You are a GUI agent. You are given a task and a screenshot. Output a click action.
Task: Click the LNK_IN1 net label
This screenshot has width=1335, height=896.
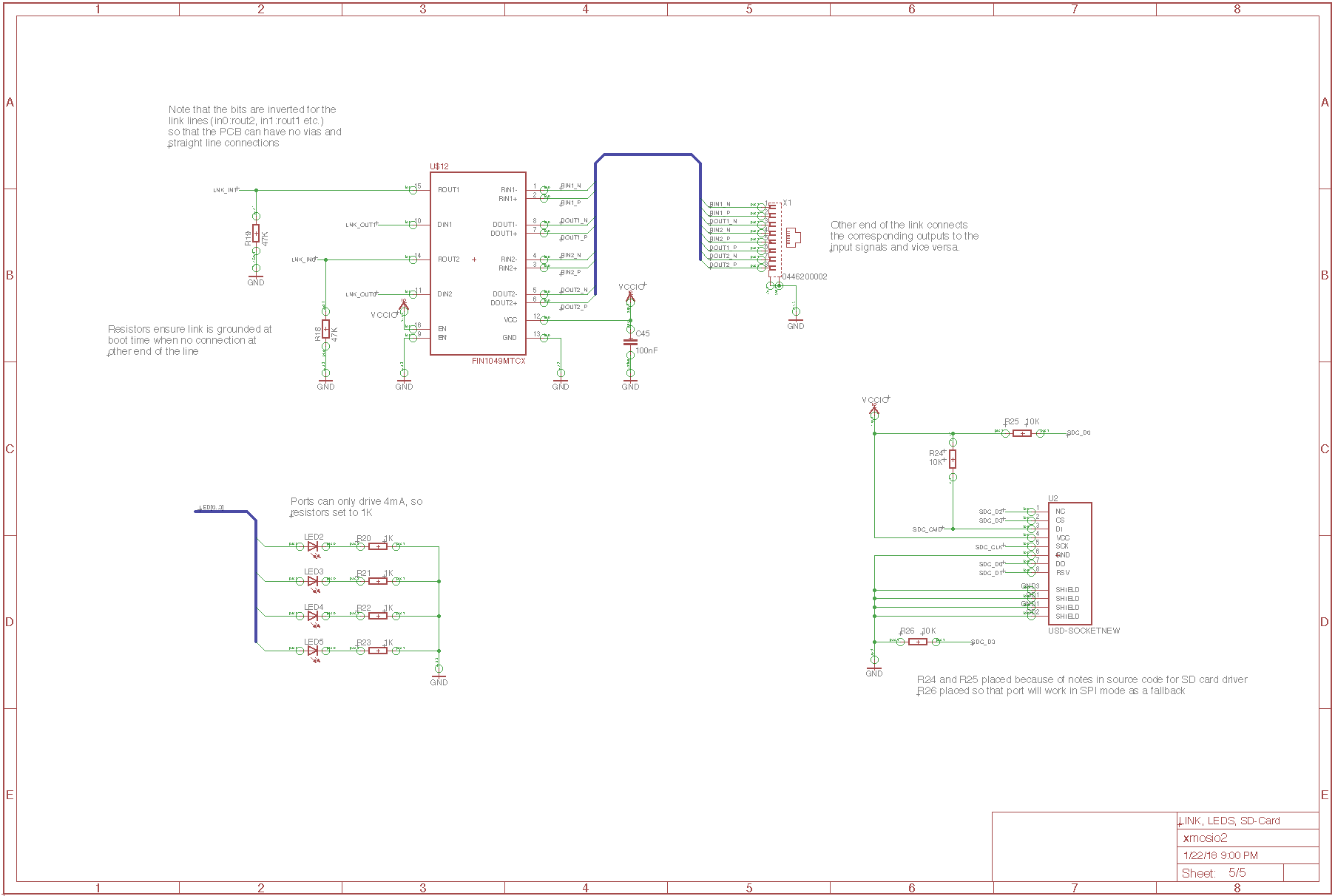coord(225,190)
